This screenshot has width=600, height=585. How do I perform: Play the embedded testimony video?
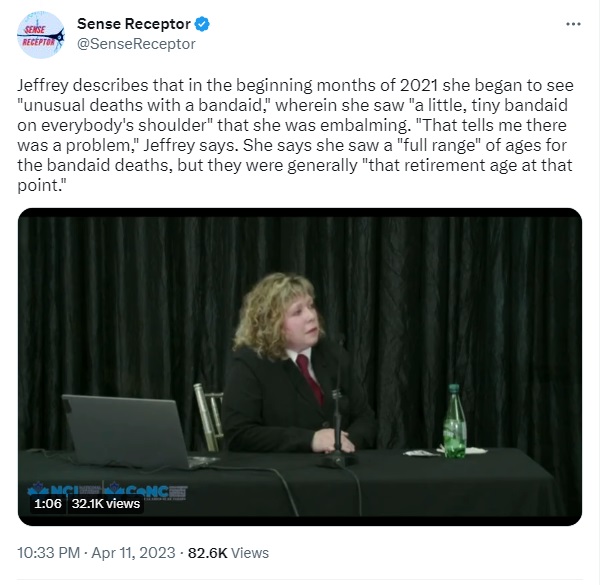click(300, 367)
